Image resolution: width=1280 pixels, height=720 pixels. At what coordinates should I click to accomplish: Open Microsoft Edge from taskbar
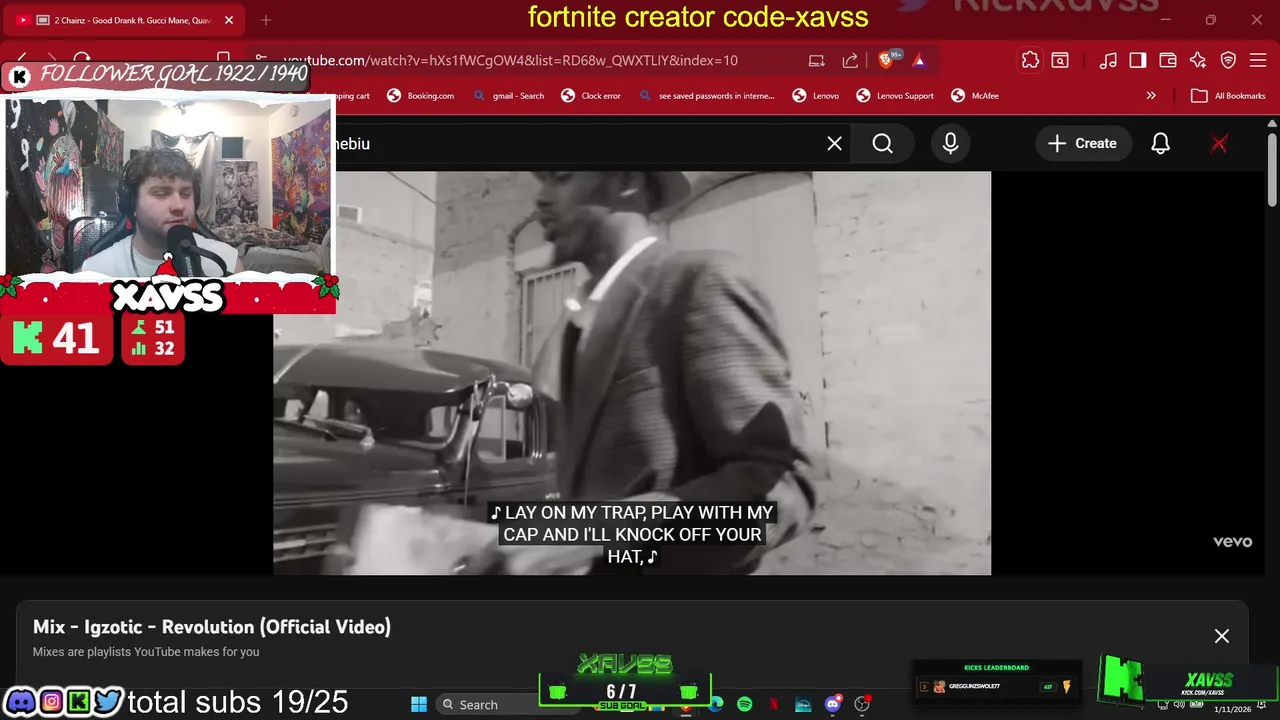coord(716,705)
